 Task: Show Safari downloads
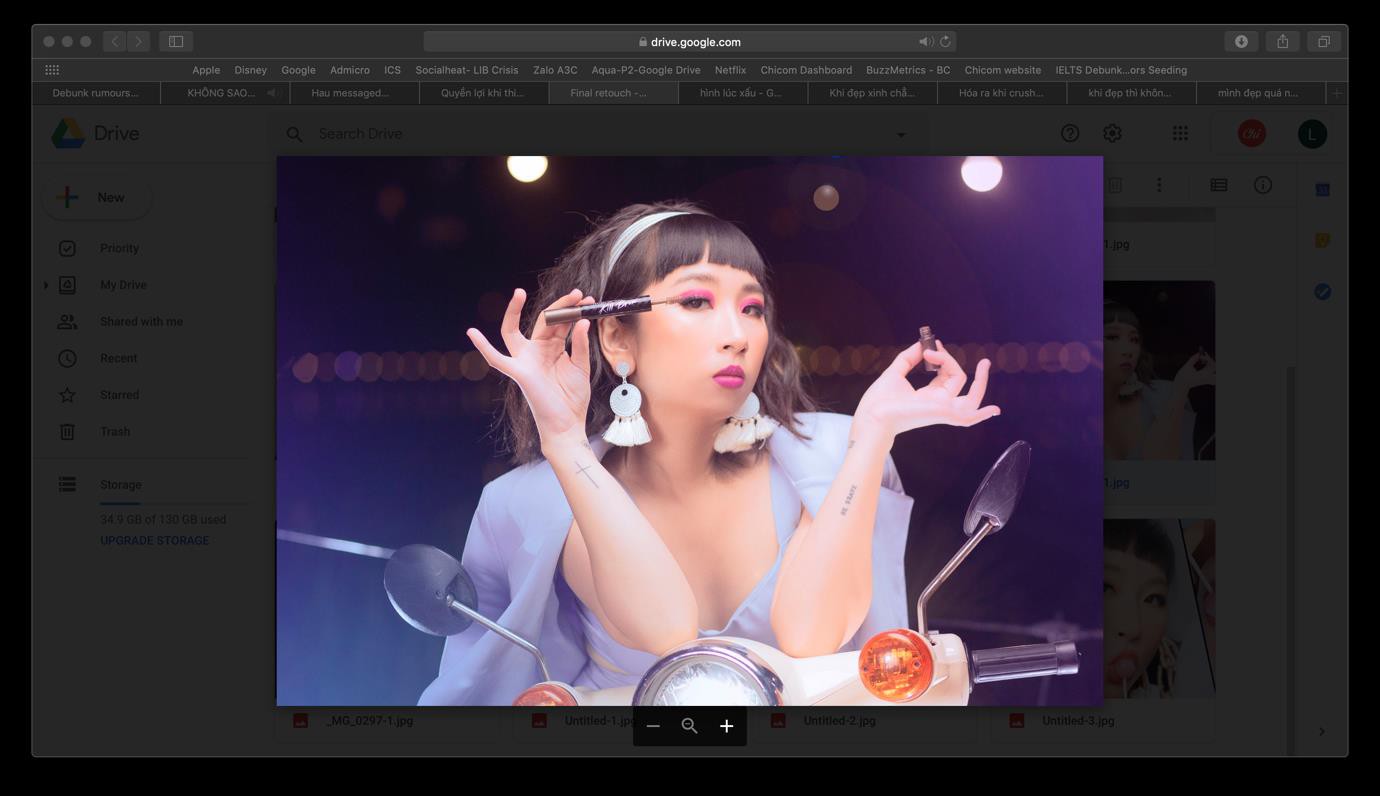pyautogui.click(x=1241, y=41)
